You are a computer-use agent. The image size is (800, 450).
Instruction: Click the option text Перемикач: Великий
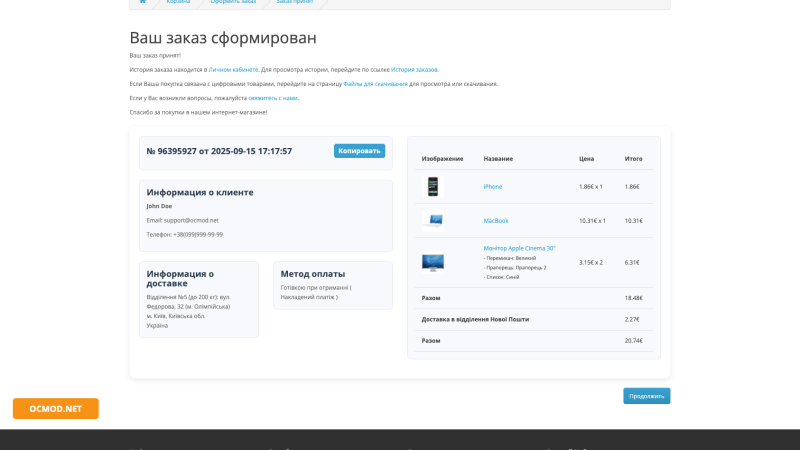[x=510, y=258]
